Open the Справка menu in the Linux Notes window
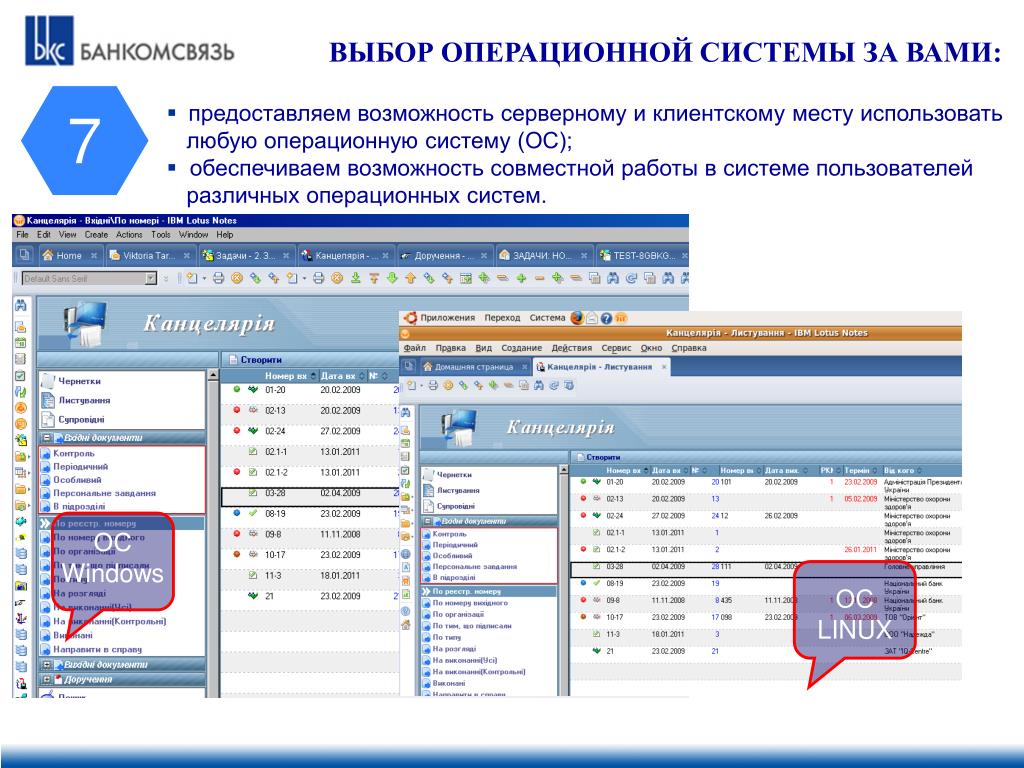The image size is (1024, 768). (689, 348)
